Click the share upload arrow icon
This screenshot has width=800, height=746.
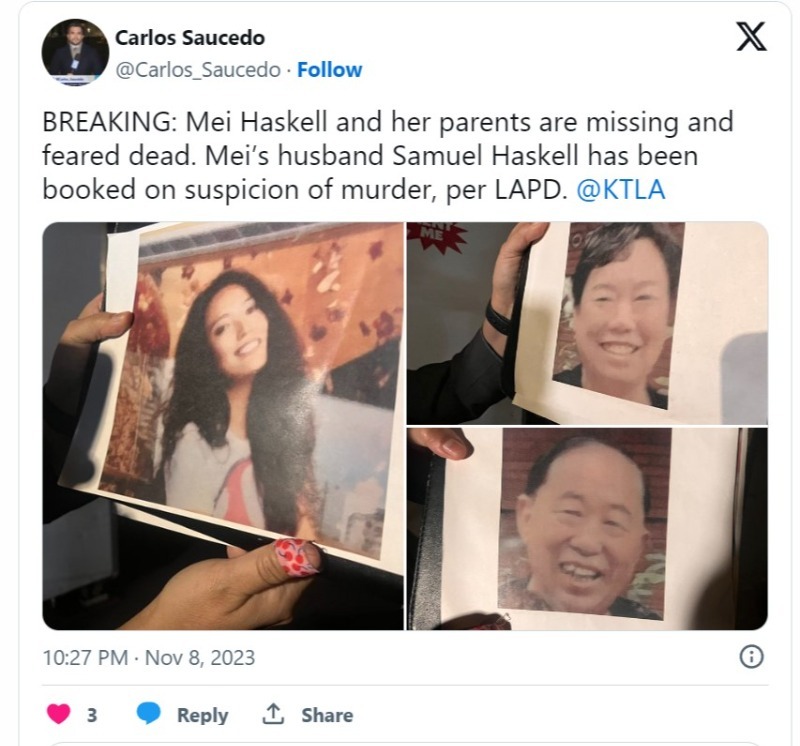[273, 714]
